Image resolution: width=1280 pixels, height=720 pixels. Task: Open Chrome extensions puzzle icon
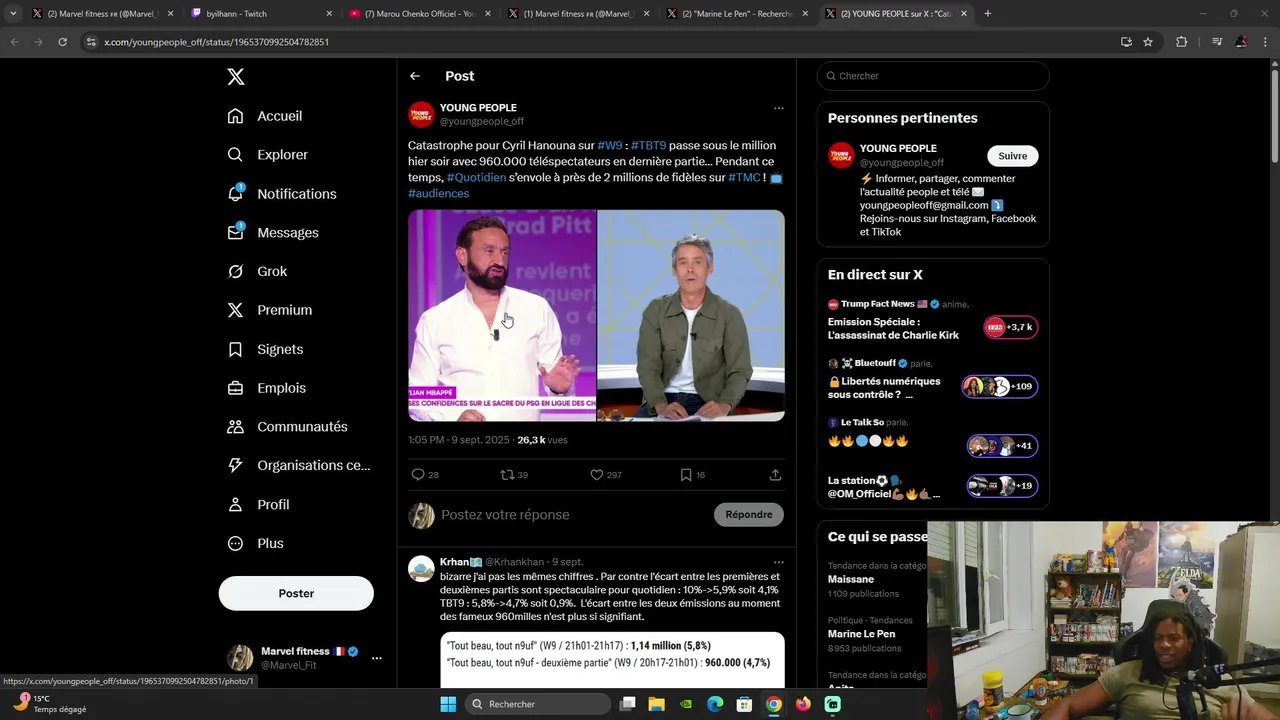click(x=1182, y=42)
